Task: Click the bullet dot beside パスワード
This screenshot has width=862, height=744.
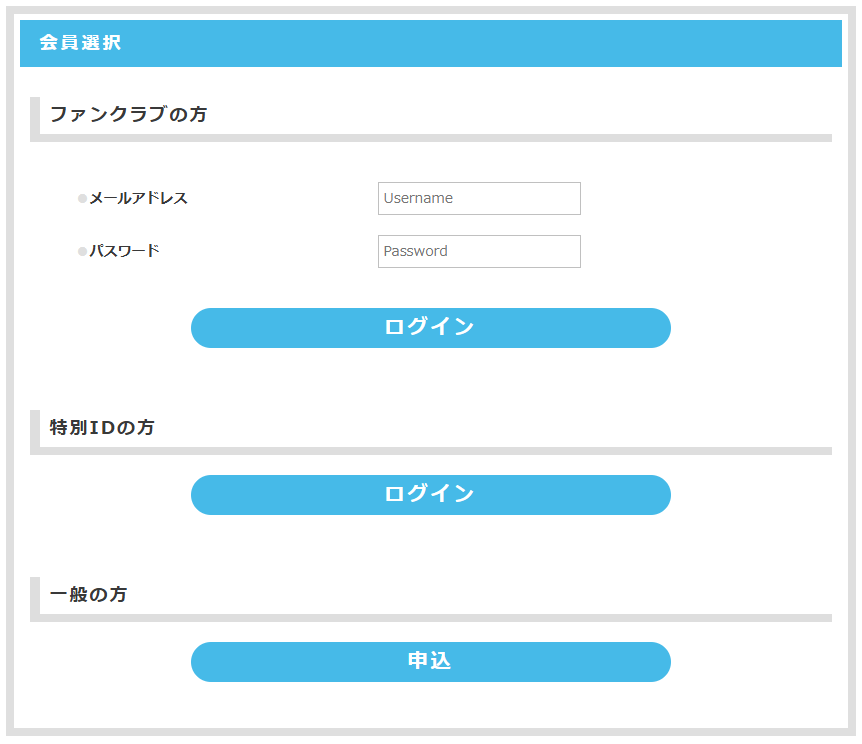Action: [x=83, y=252]
